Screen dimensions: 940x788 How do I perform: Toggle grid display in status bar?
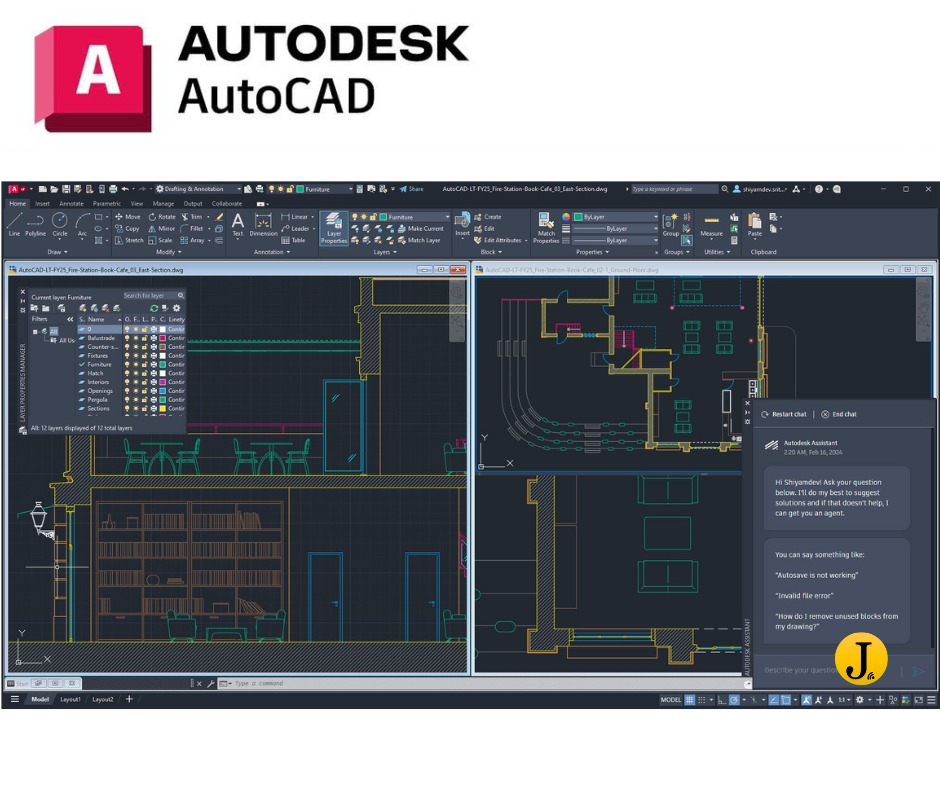689,700
